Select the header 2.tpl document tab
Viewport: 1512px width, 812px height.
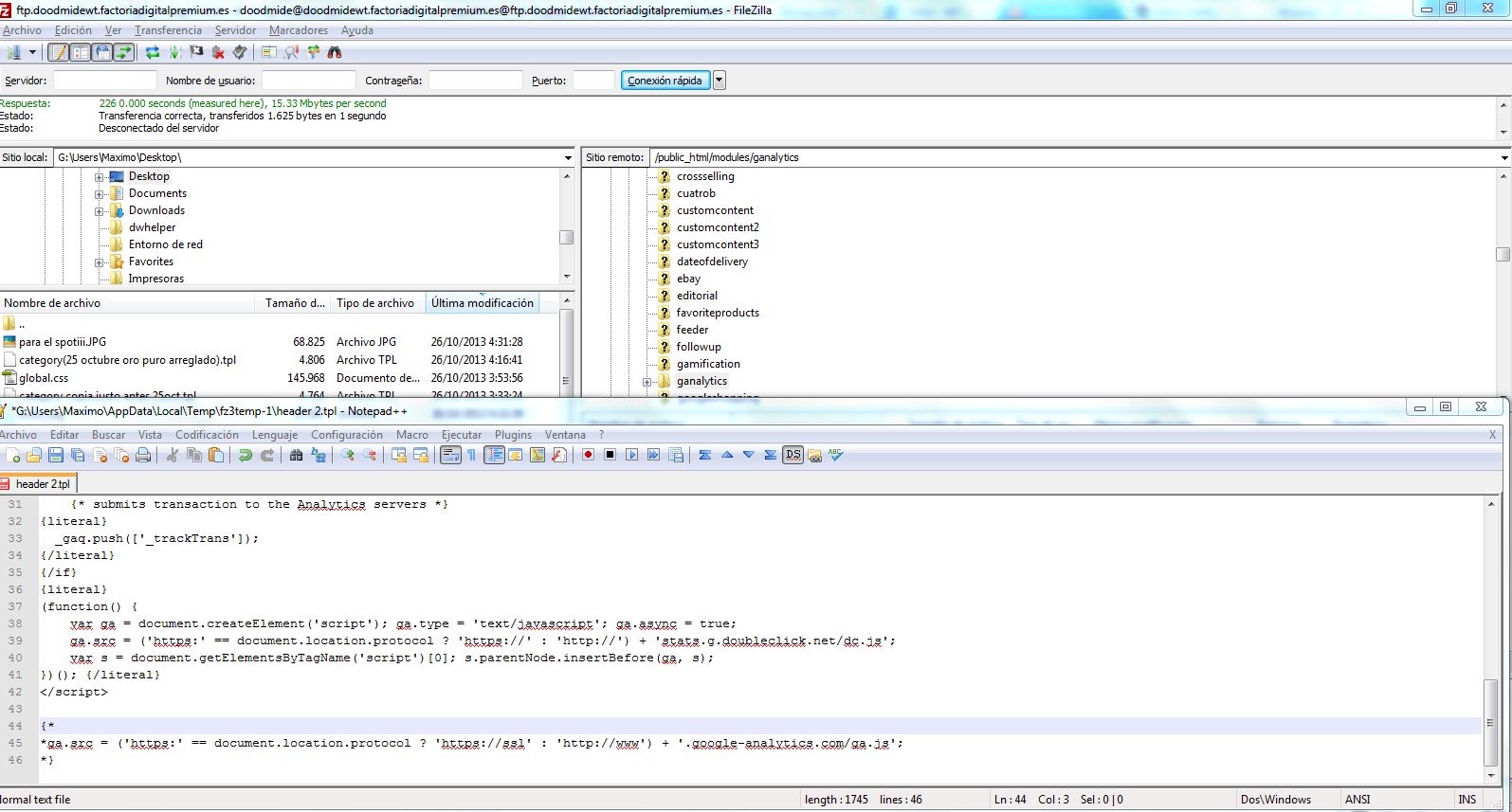click(42, 484)
